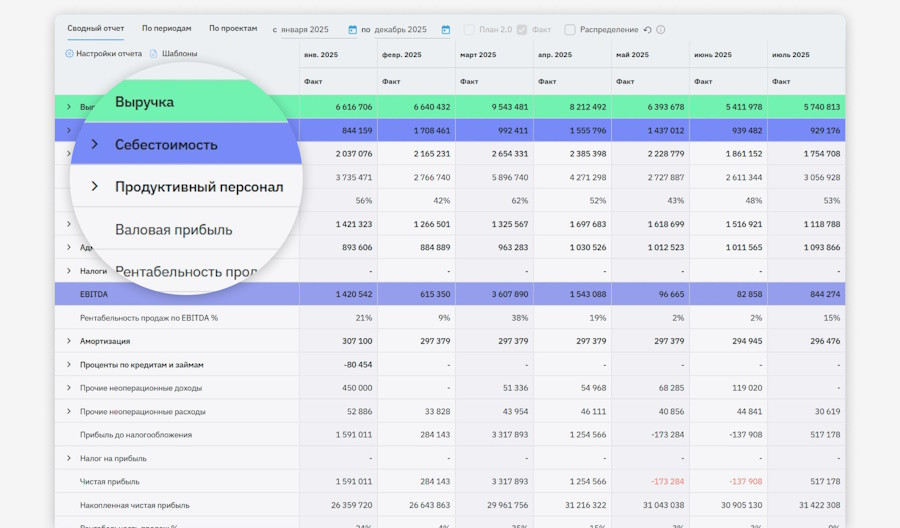
Task: Toggle the Факт checkbox
Action: tap(522, 30)
